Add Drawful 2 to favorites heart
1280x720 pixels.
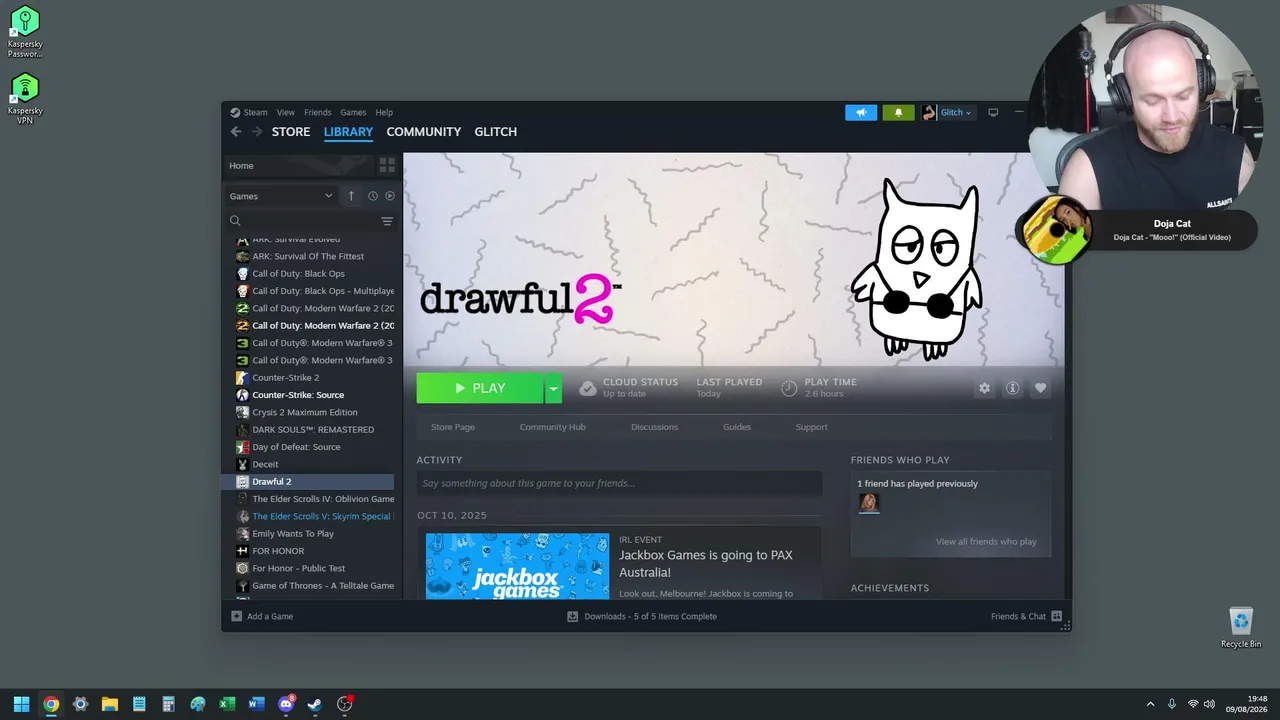tap(1040, 388)
